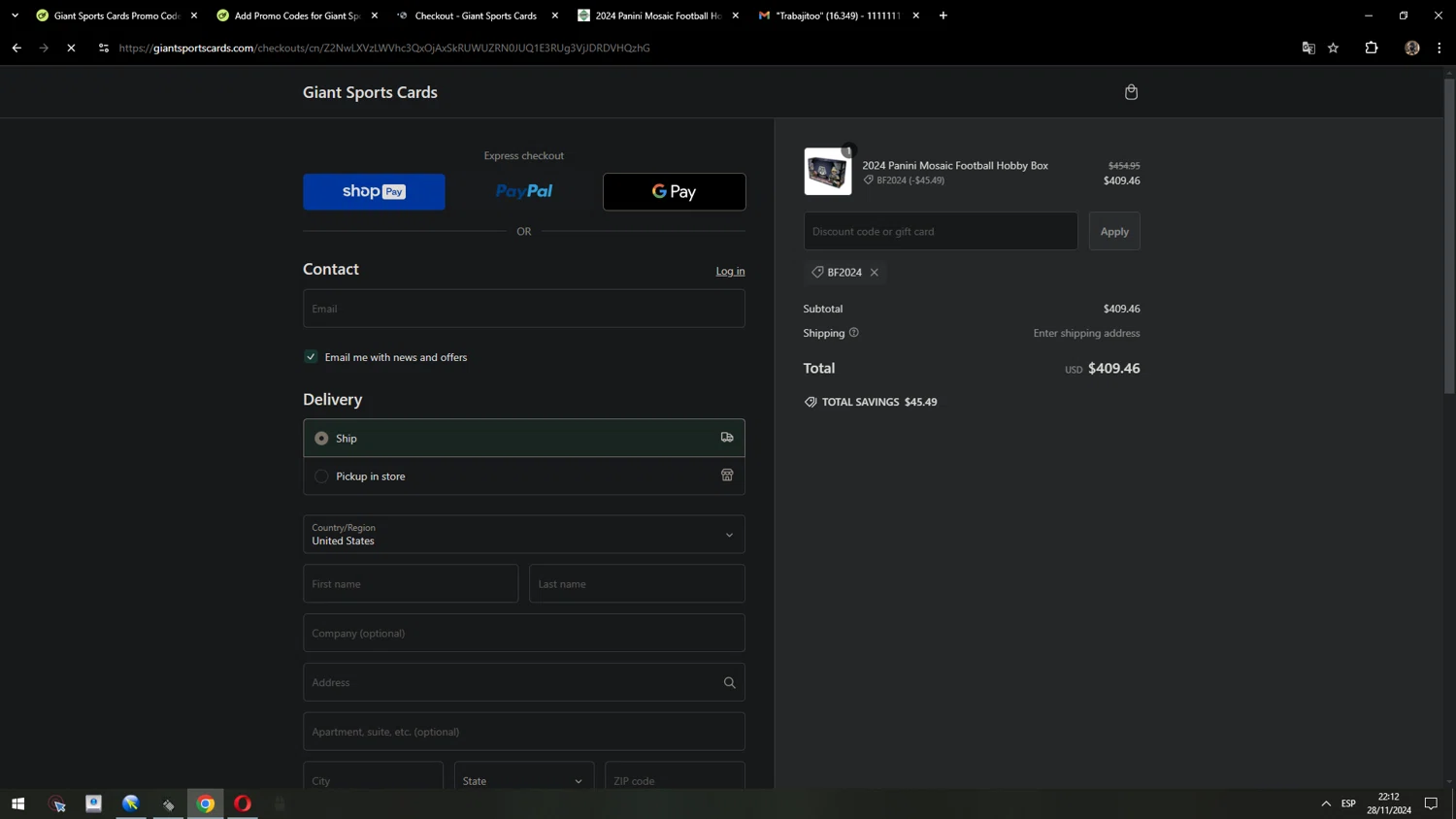1456x819 pixels.
Task: Toggle Email me with news and offers
Action: point(311,357)
